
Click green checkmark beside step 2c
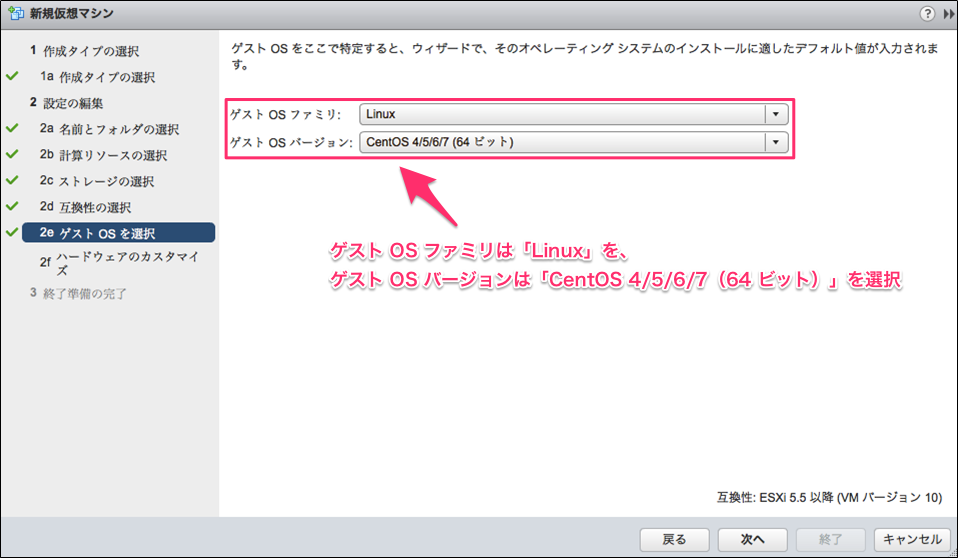tap(12, 180)
